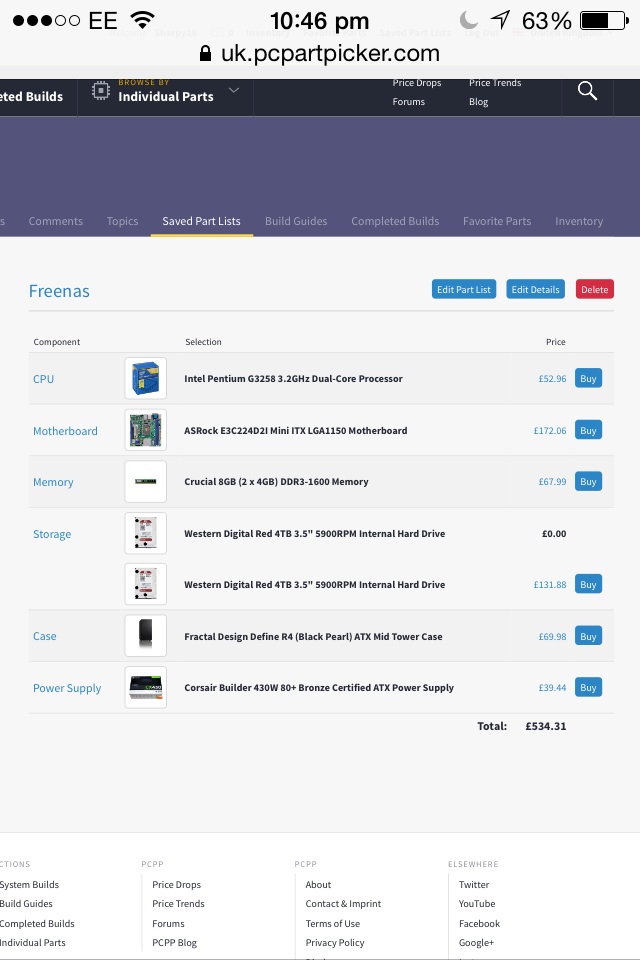Viewport: 640px width, 960px height.
Task: Expand the Browse By Individual Parts chevron
Action: 234,90
